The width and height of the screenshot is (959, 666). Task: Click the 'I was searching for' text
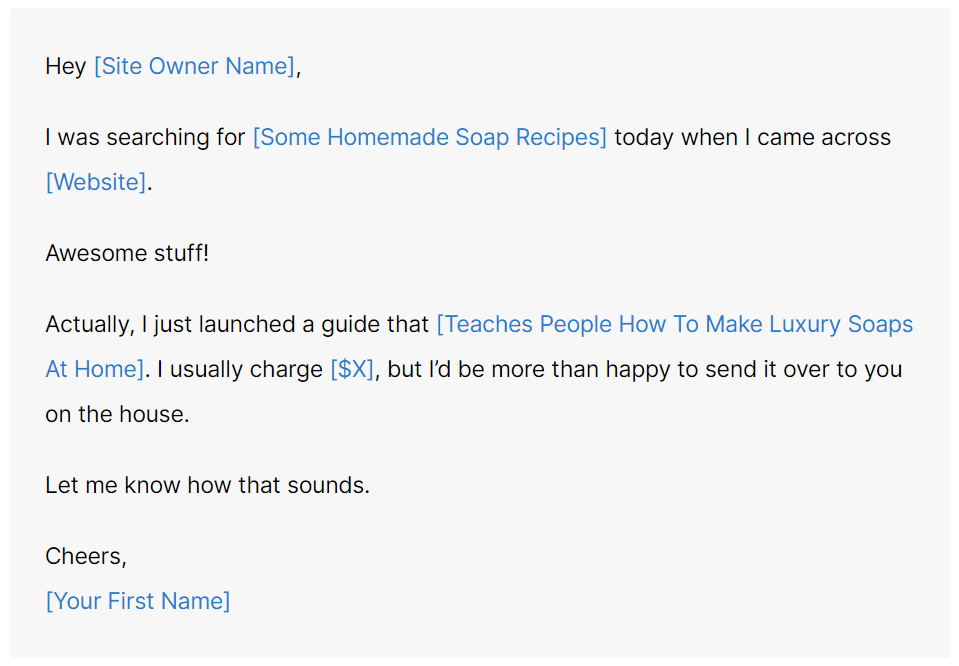coord(145,137)
